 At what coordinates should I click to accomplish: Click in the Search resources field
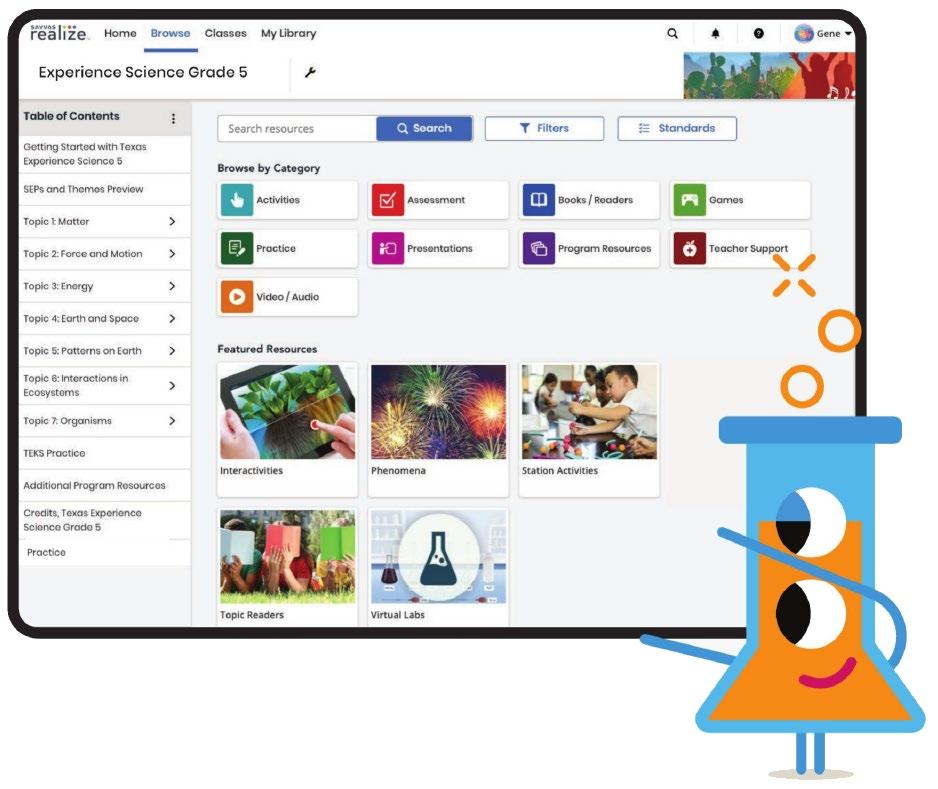click(x=297, y=129)
